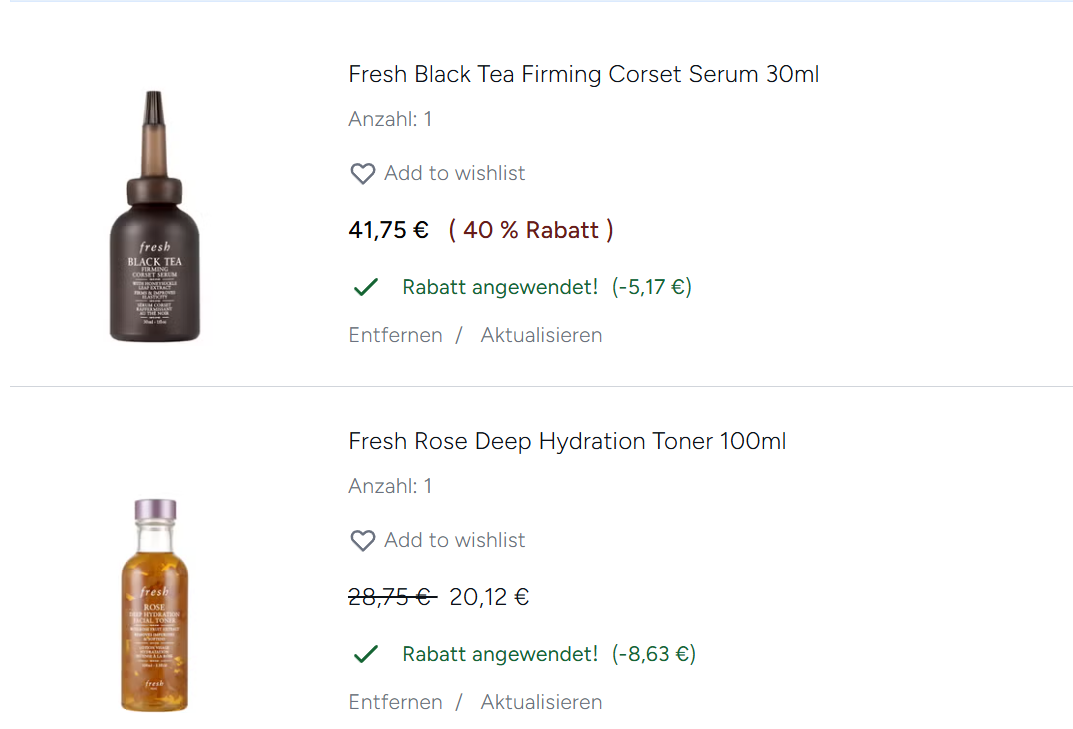Open the Rose Deep Hydration Toner image

(x=154, y=605)
